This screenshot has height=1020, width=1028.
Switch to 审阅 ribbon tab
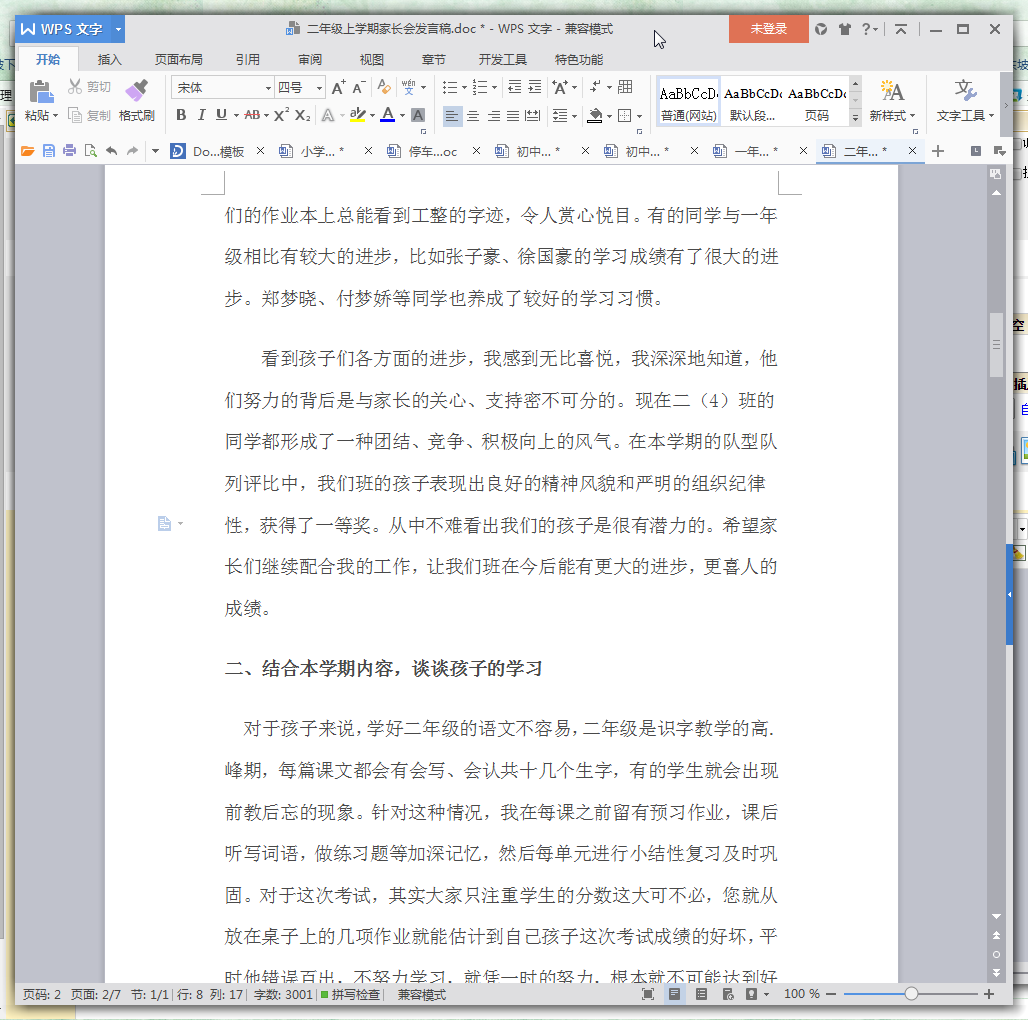pyautogui.click(x=310, y=60)
